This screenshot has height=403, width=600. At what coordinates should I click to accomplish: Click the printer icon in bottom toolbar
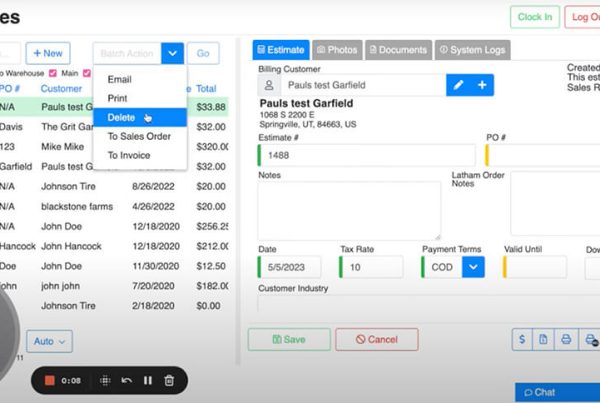point(566,340)
